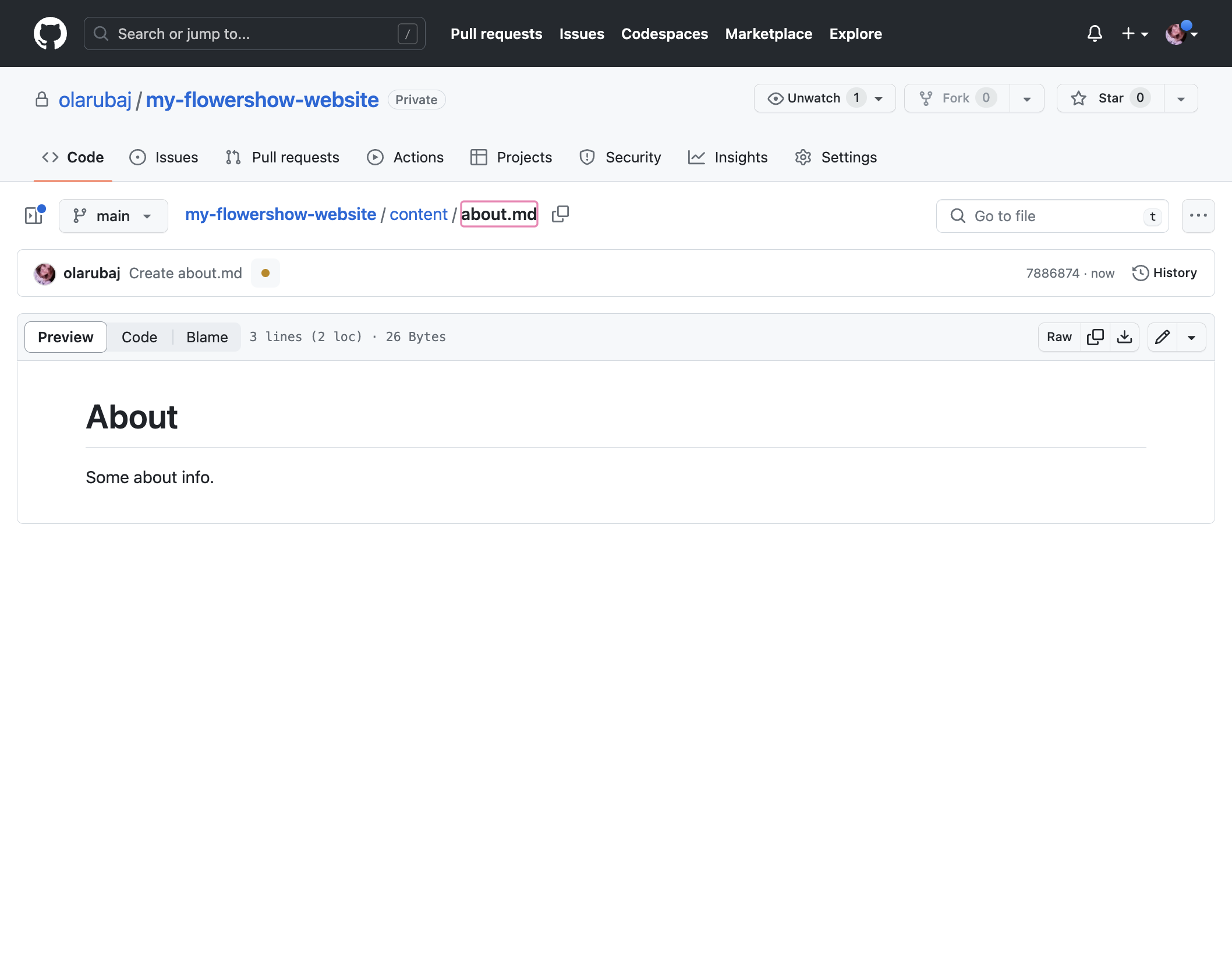Open the plus create-new menu
Viewport: 1232px width, 978px height.
coord(1135,34)
